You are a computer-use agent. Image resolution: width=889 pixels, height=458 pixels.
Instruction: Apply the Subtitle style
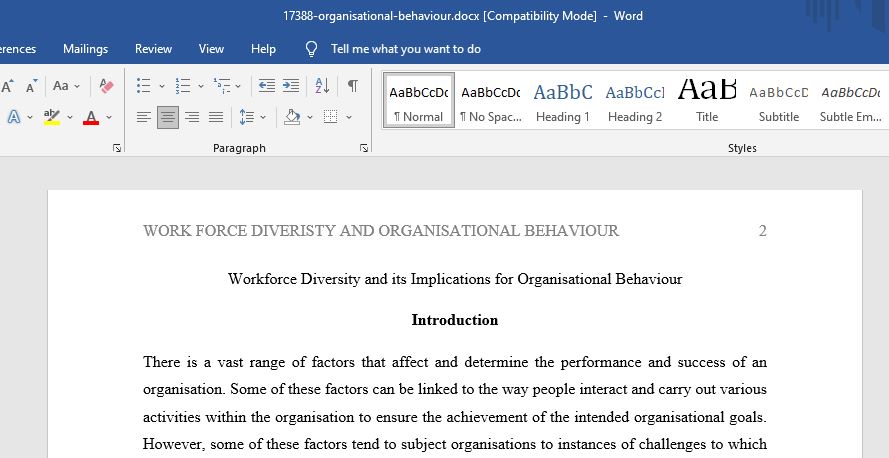coord(778,100)
